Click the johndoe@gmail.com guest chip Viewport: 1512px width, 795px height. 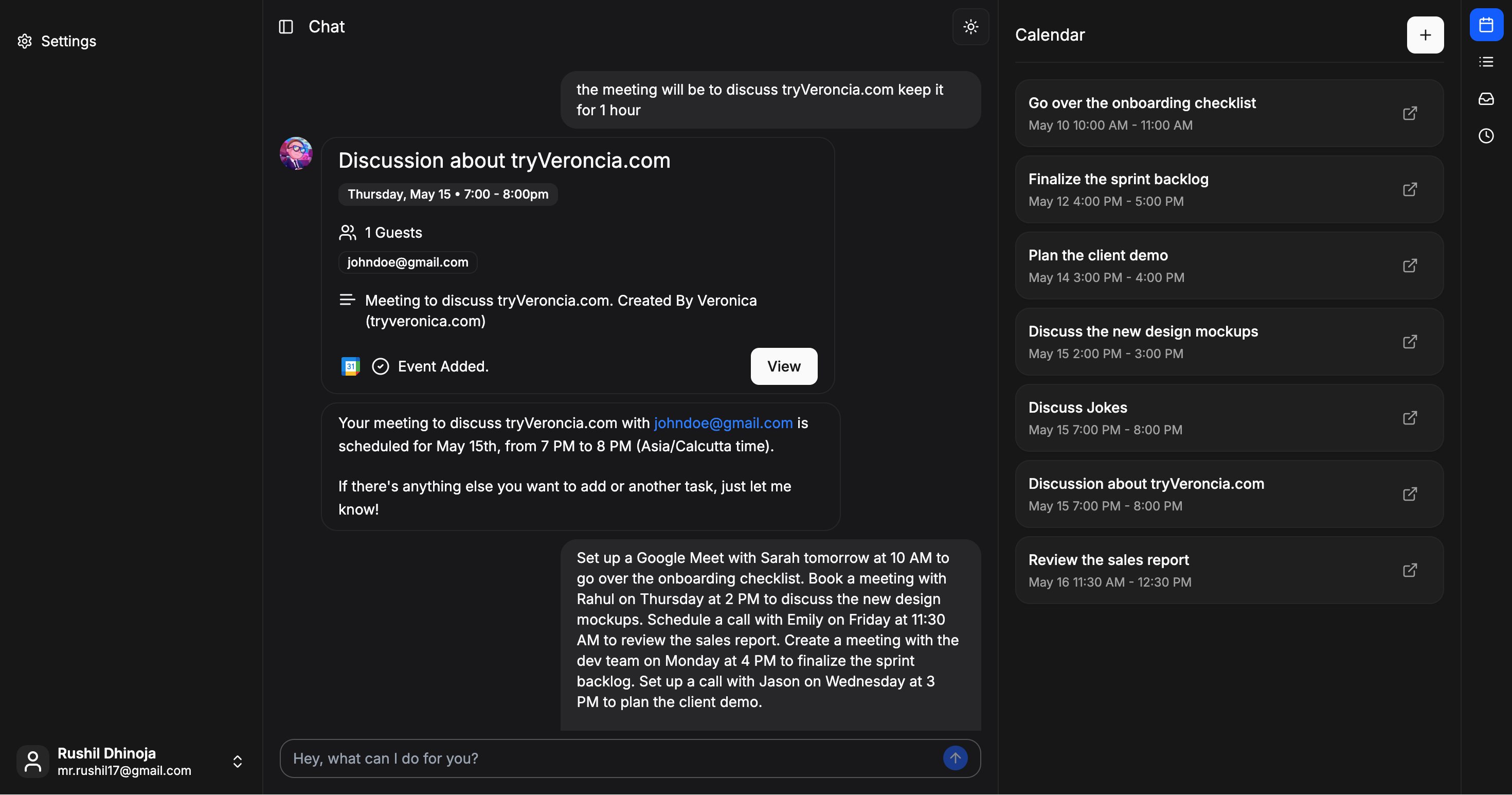[407, 262]
